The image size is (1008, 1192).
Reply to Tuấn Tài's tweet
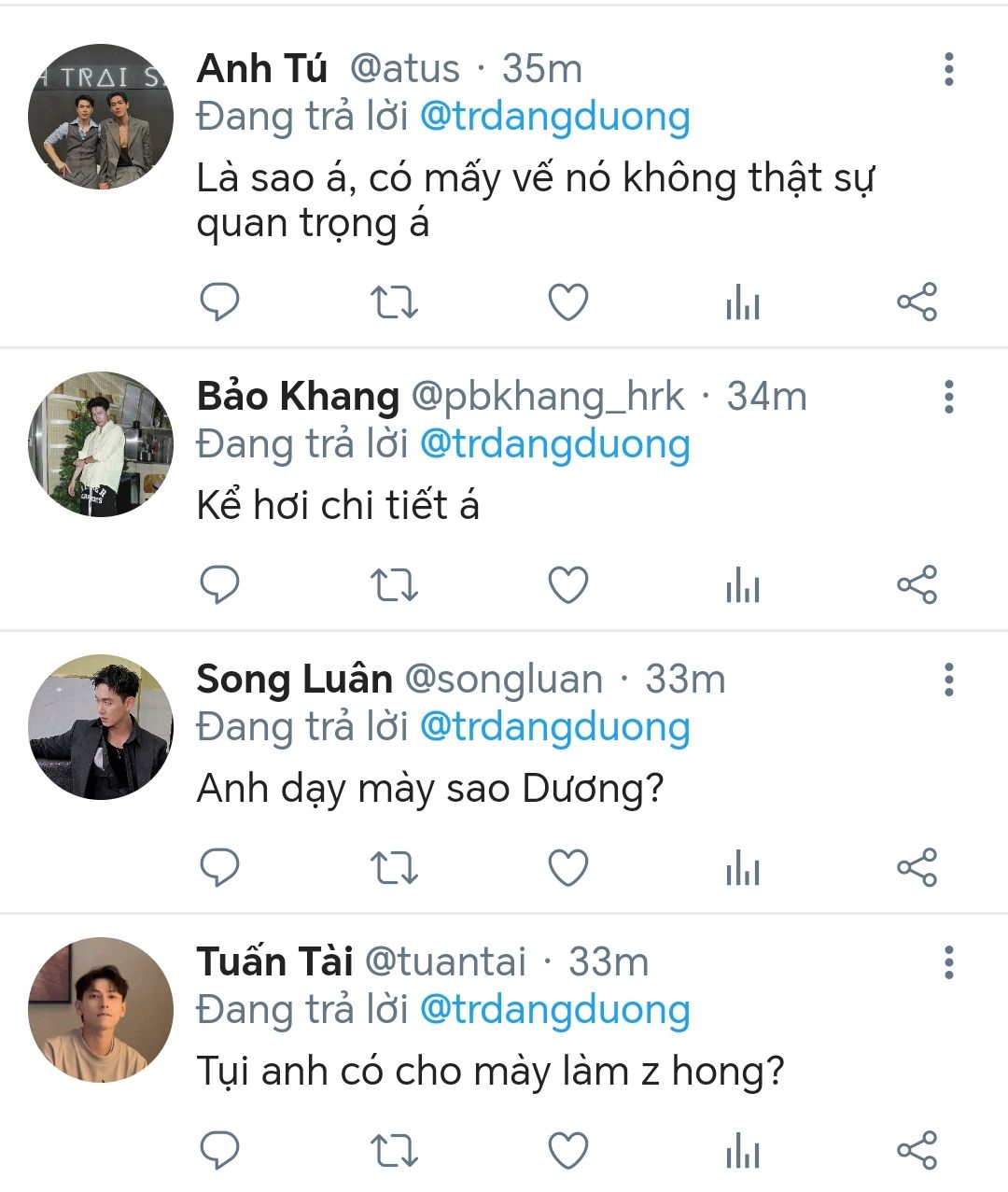pyautogui.click(x=220, y=1150)
